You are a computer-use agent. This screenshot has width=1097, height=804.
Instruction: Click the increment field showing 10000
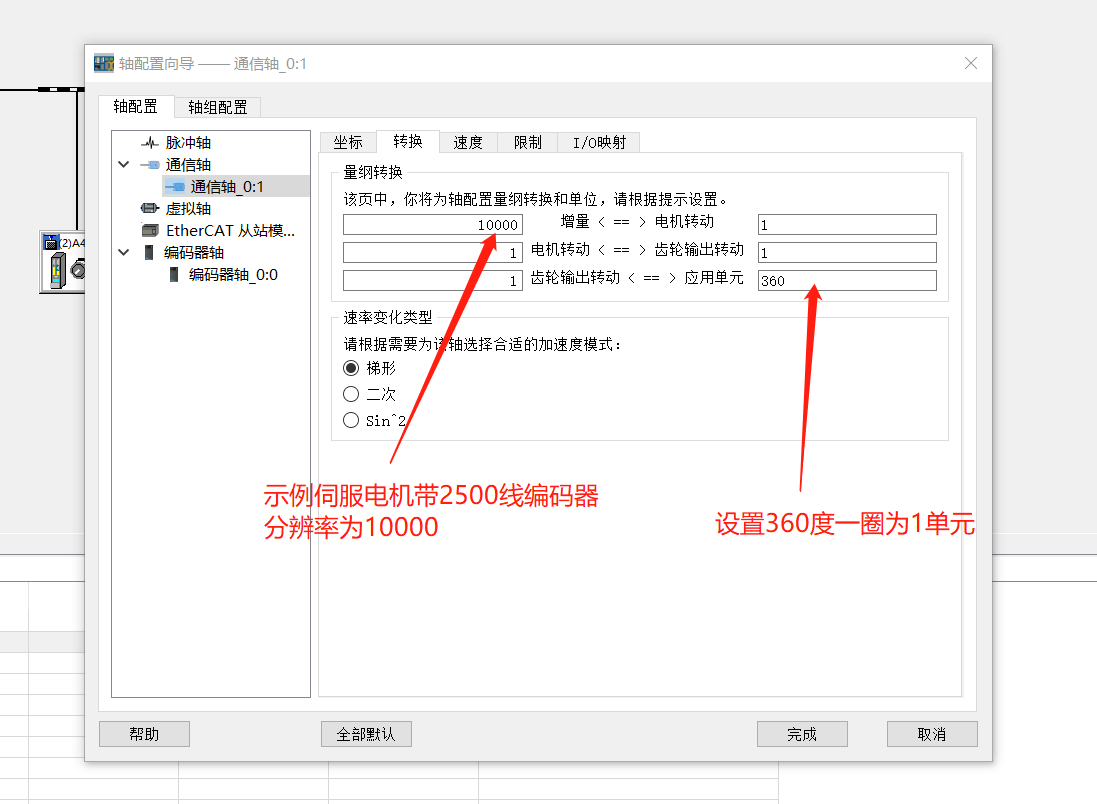(x=432, y=225)
